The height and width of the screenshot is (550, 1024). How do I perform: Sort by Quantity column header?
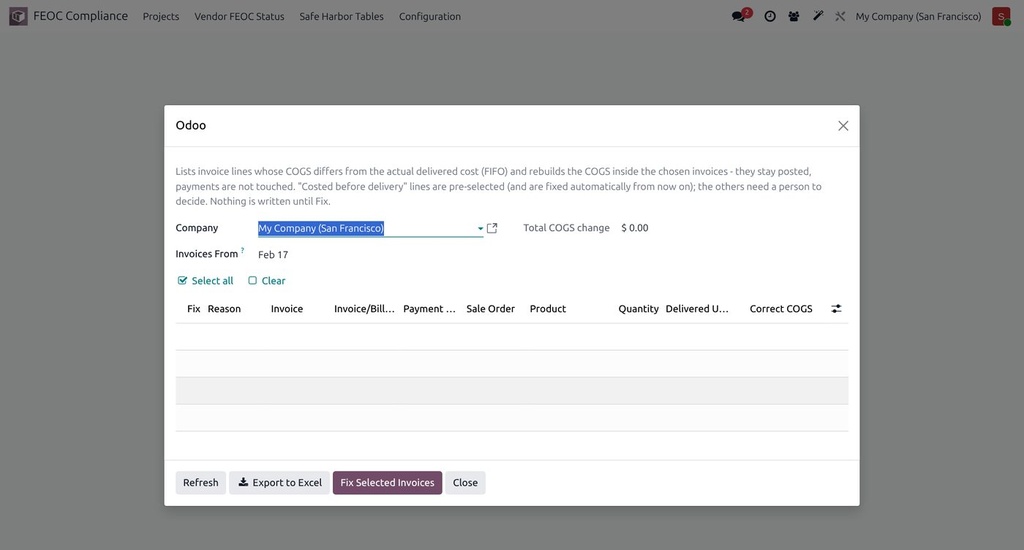[x=638, y=309]
